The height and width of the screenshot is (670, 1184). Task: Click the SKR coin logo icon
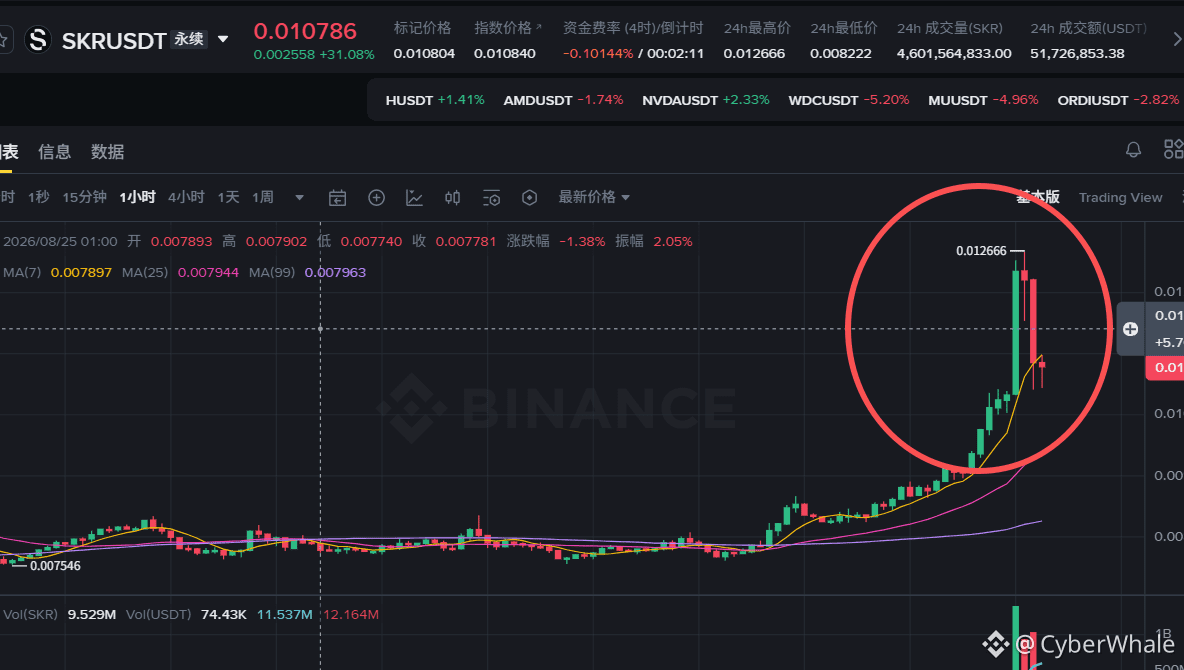pyautogui.click(x=38, y=39)
